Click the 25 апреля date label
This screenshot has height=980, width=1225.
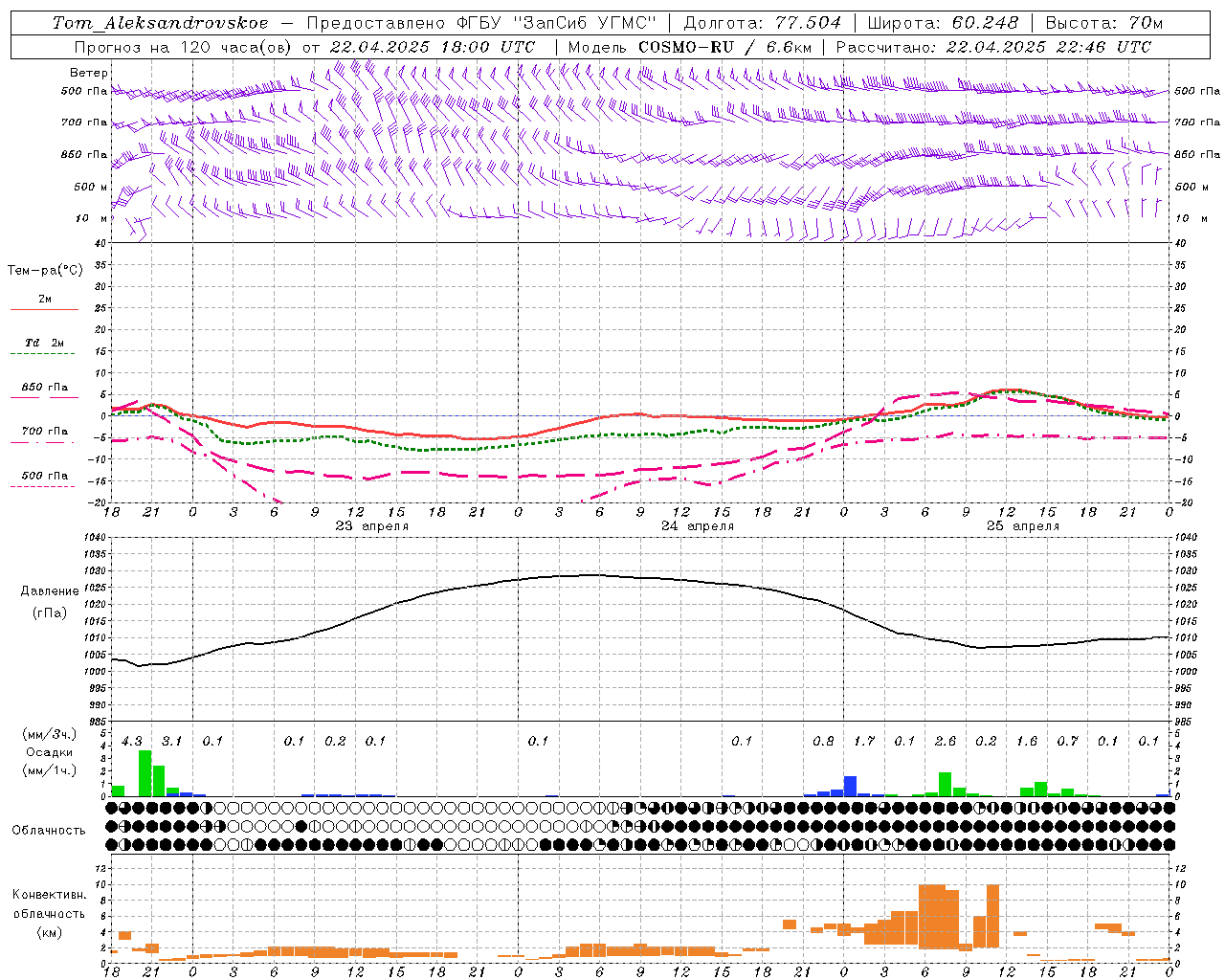[x=1023, y=526]
